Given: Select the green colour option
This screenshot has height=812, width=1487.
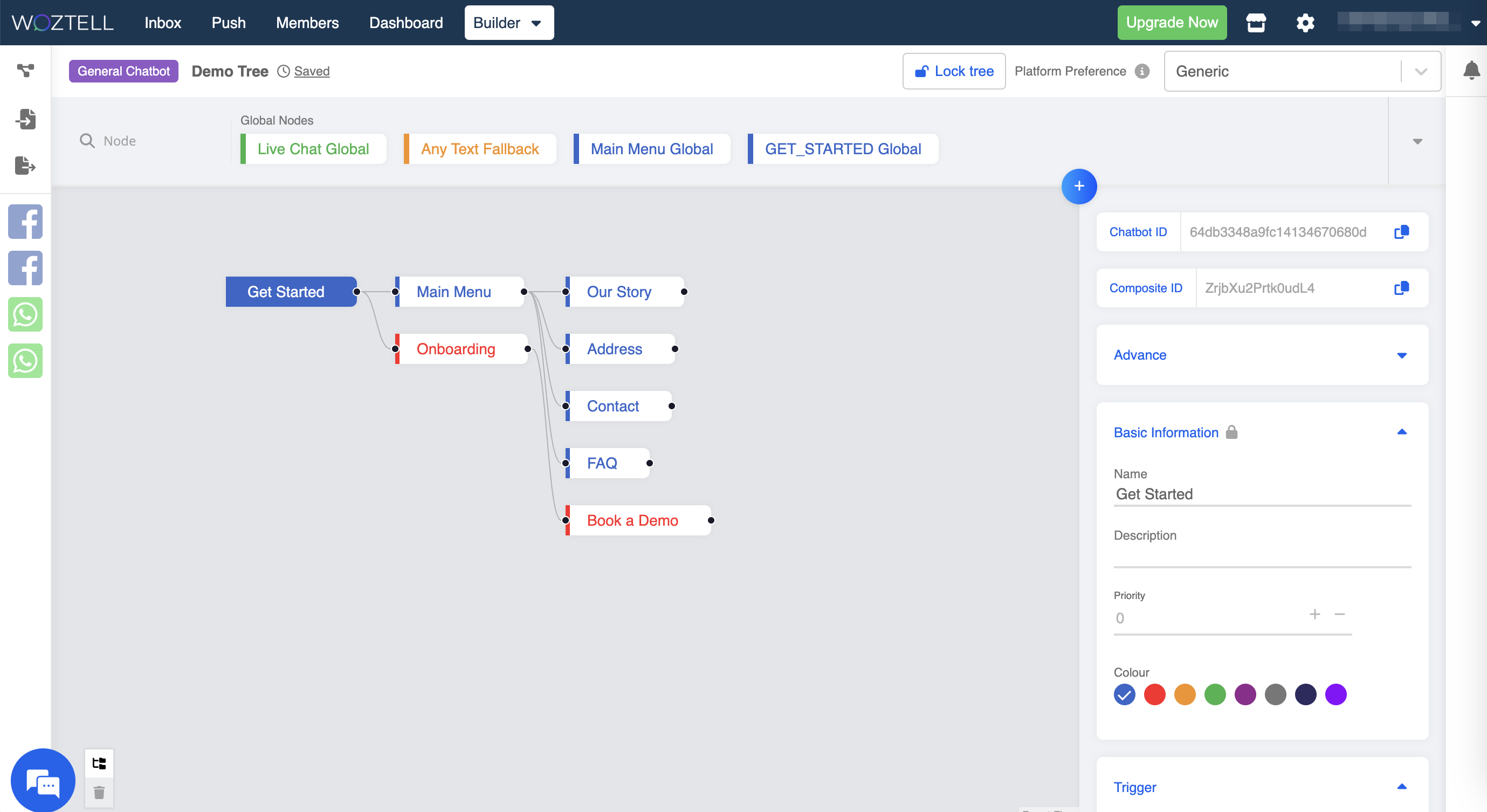Looking at the screenshot, I should (x=1215, y=695).
